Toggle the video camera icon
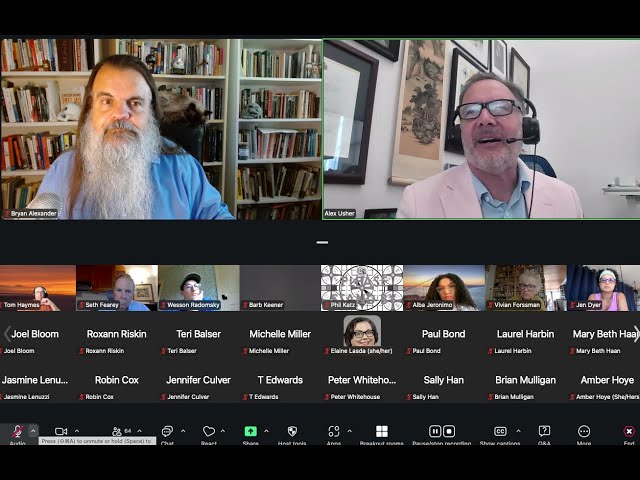640x480 pixels. pyautogui.click(x=61, y=431)
